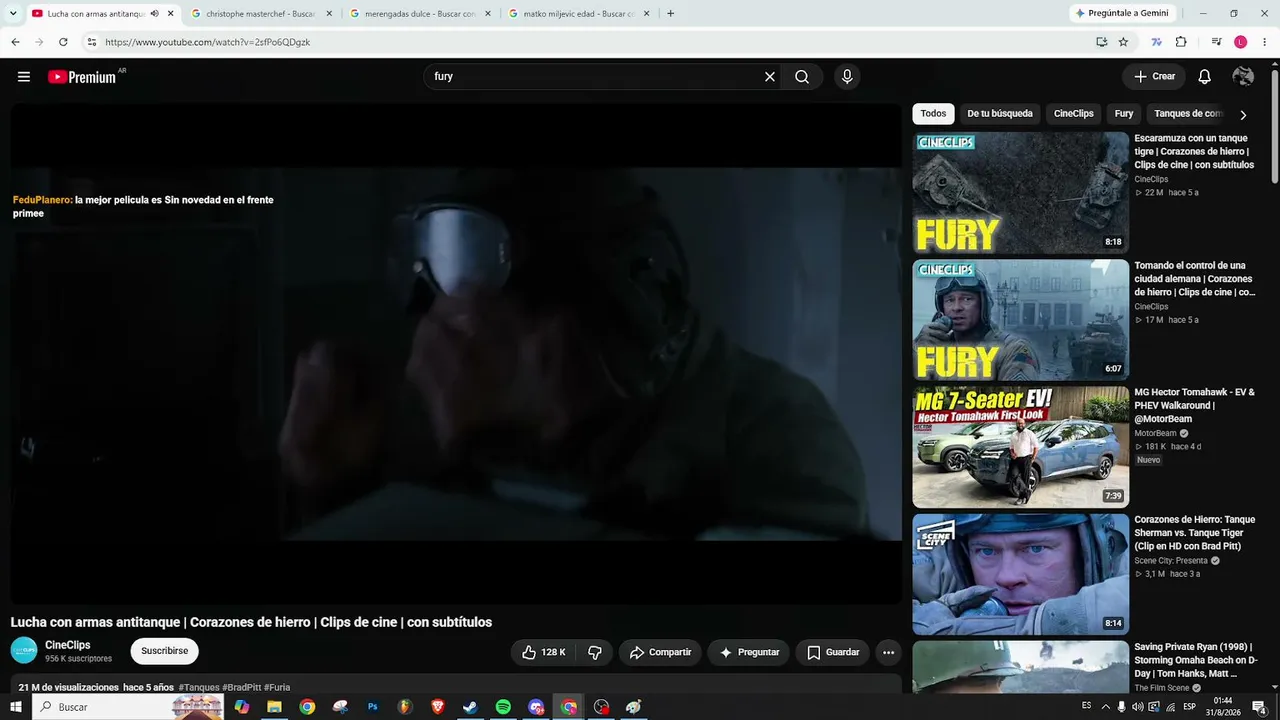
Task: Open Steam from the taskbar
Action: [x=470, y=707]
